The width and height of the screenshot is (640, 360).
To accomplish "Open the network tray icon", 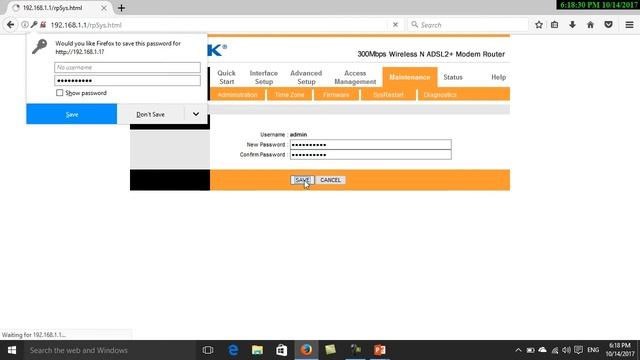I will pyautogui.click(x=555, y=350).
